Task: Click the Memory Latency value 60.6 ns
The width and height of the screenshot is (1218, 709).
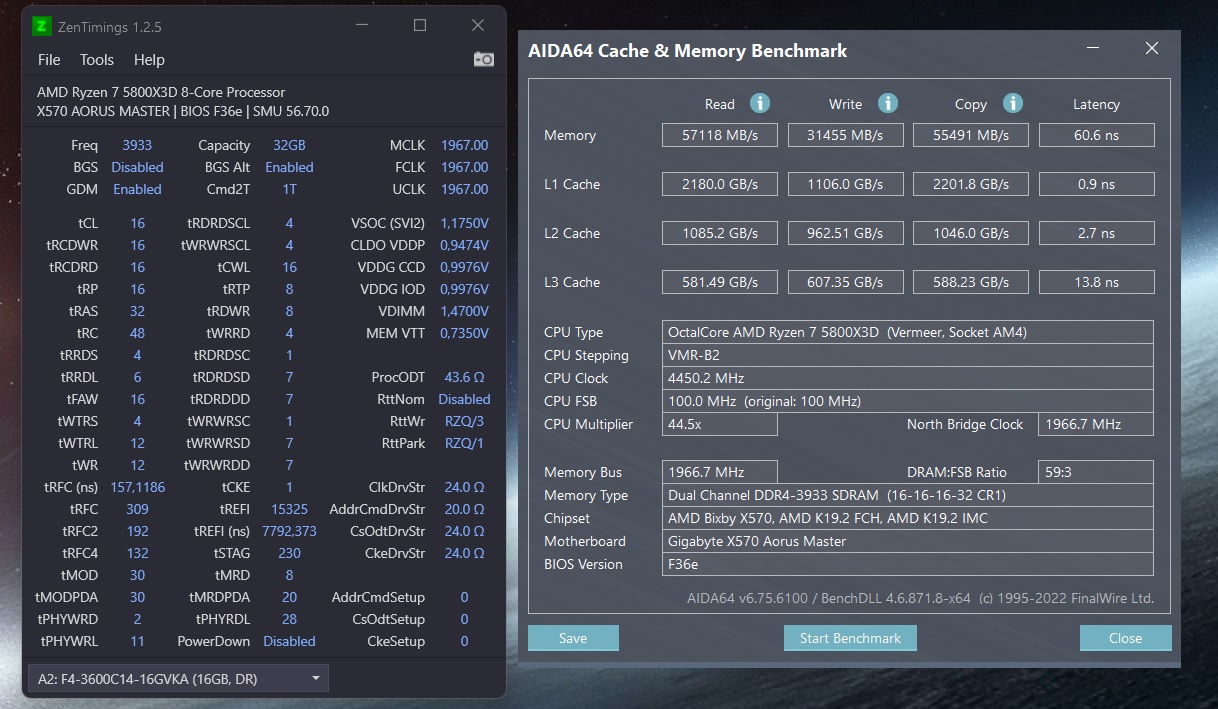Action: 1097,135
